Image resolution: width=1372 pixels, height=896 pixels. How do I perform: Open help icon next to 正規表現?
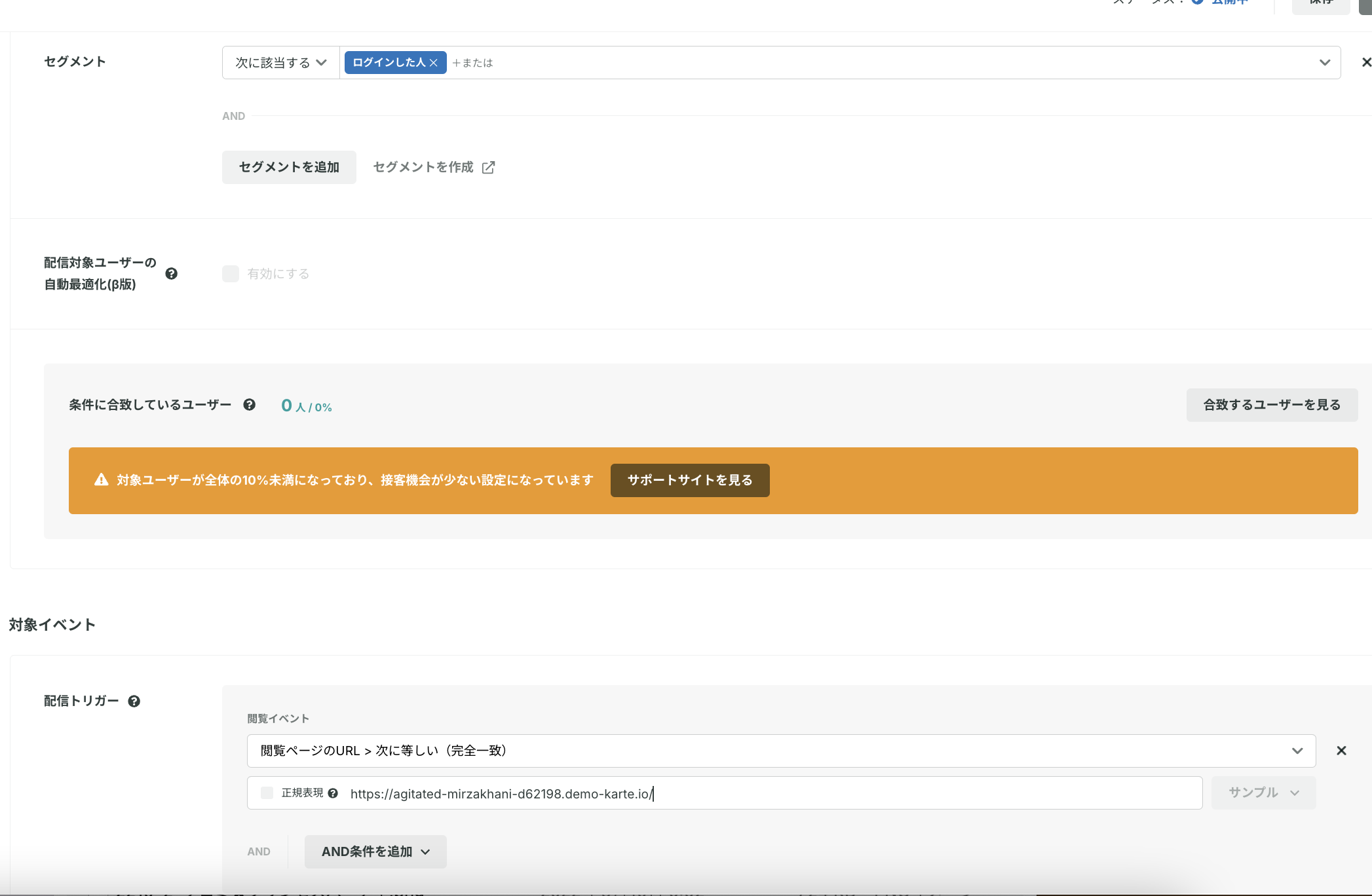click(333, 793)
